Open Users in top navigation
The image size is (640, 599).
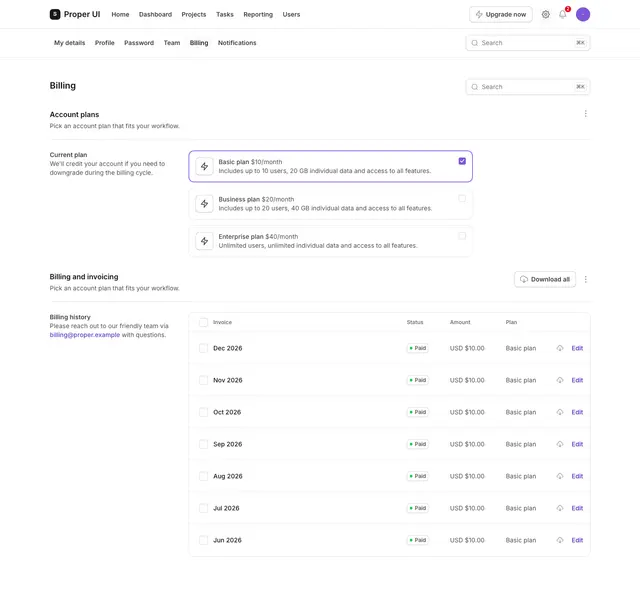coord(291,14)
